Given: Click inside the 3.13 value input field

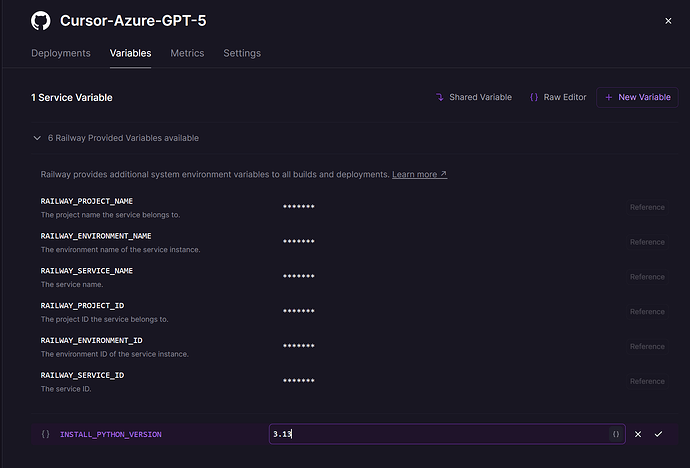Looking at the screenshot, I should pyautogui.click(x=440, y=434).
